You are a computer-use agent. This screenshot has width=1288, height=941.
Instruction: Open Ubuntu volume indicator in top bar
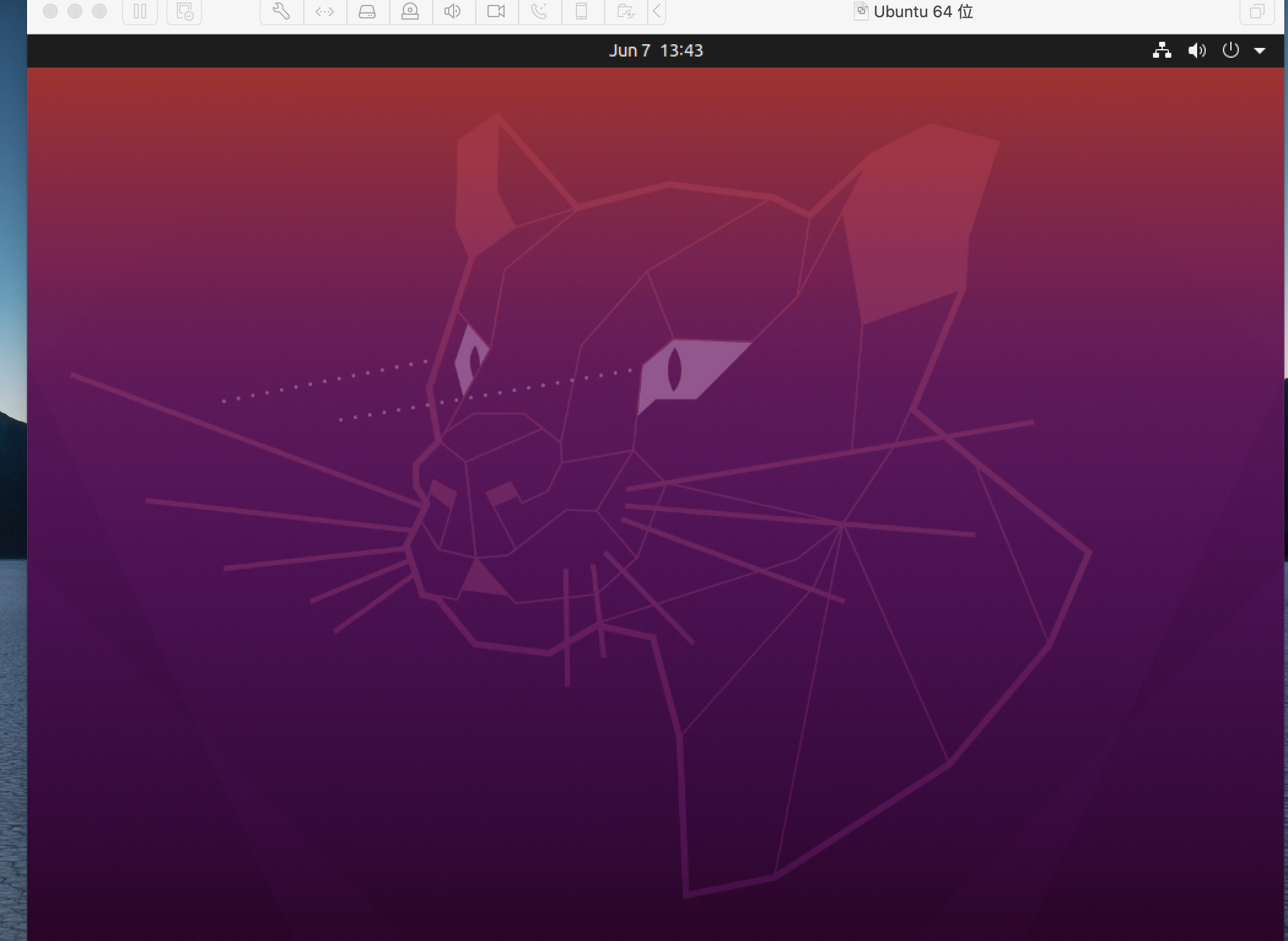pos(1197,50)
